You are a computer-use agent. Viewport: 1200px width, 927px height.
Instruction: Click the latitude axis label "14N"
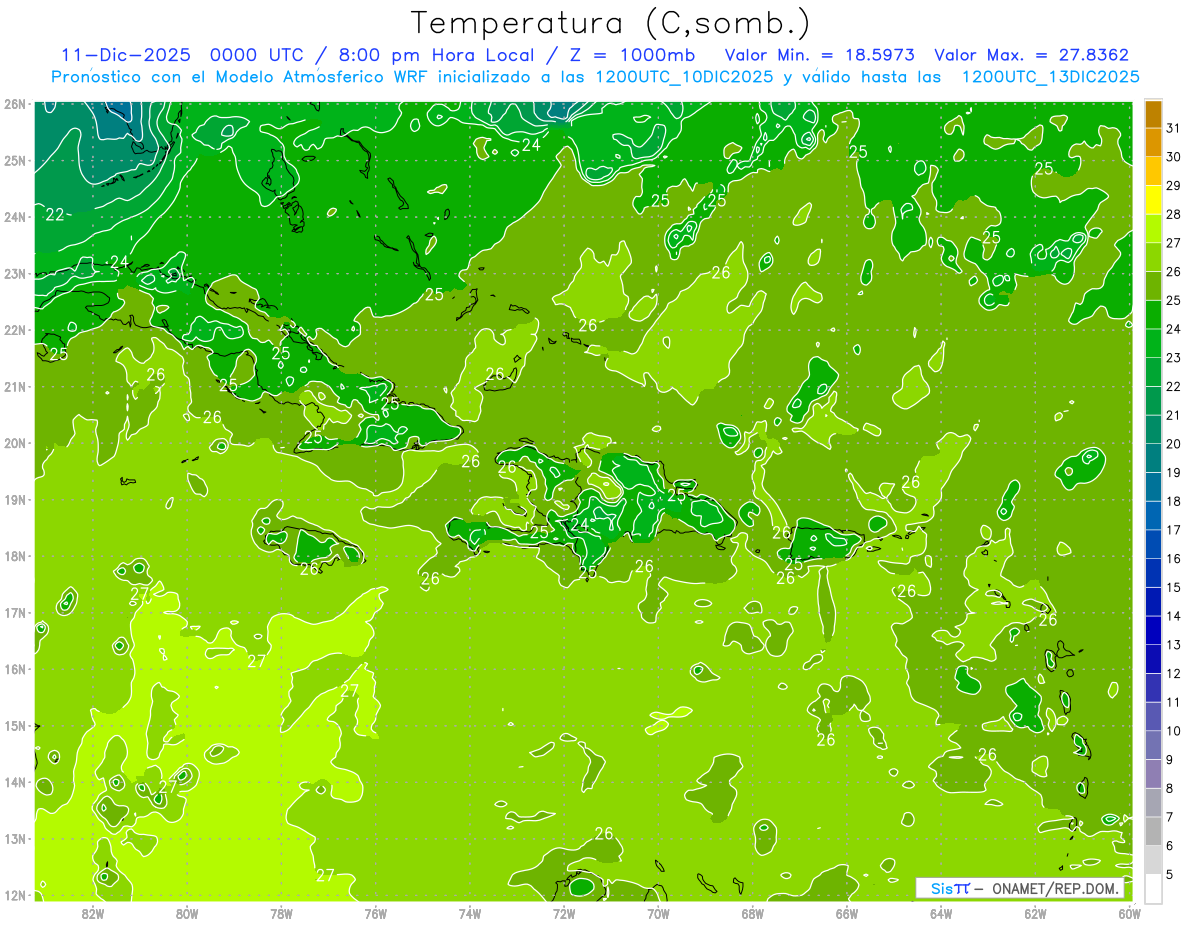[x=15, y=782]
